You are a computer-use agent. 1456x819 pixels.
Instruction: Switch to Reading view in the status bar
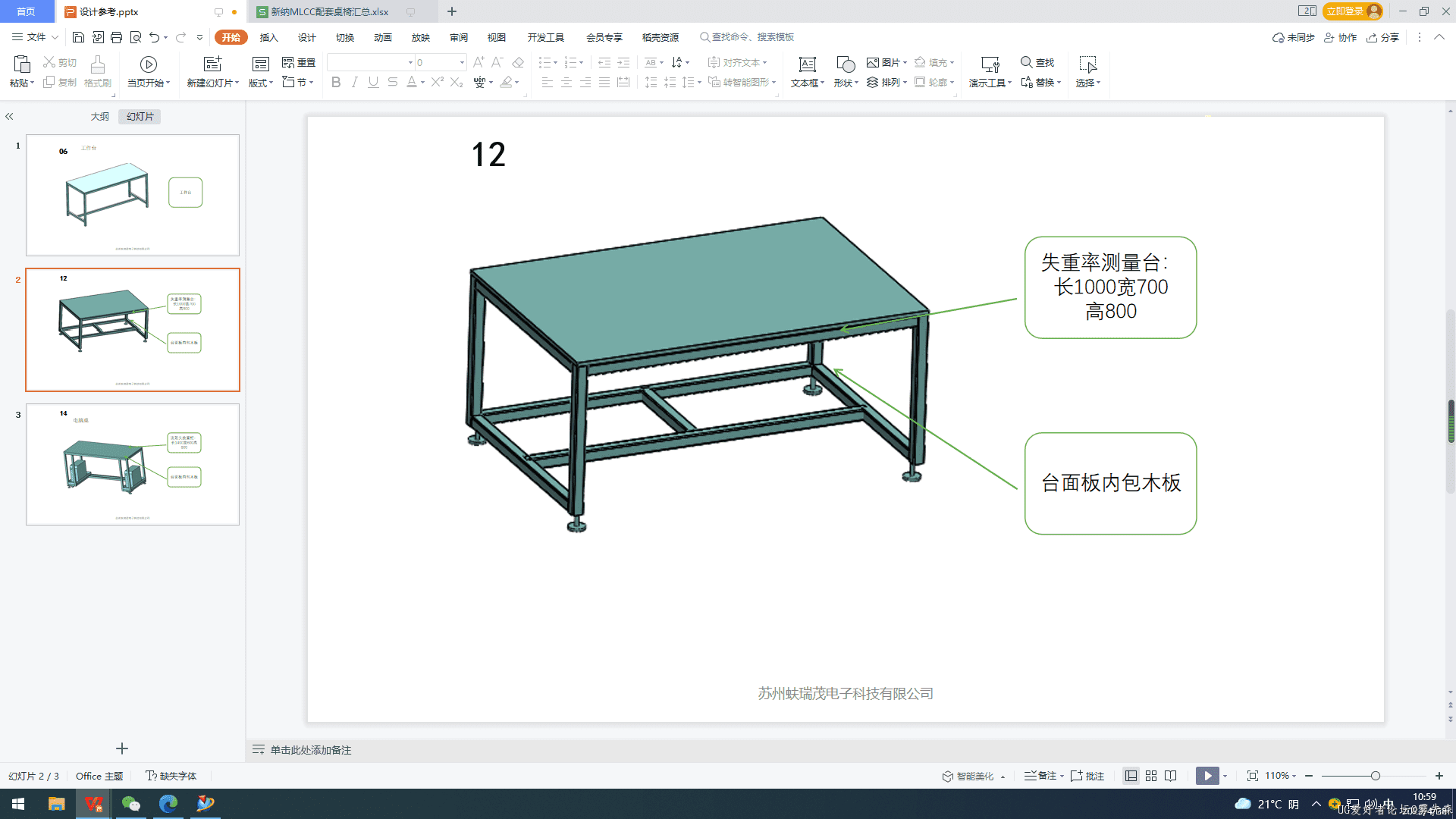(1171, 776)
